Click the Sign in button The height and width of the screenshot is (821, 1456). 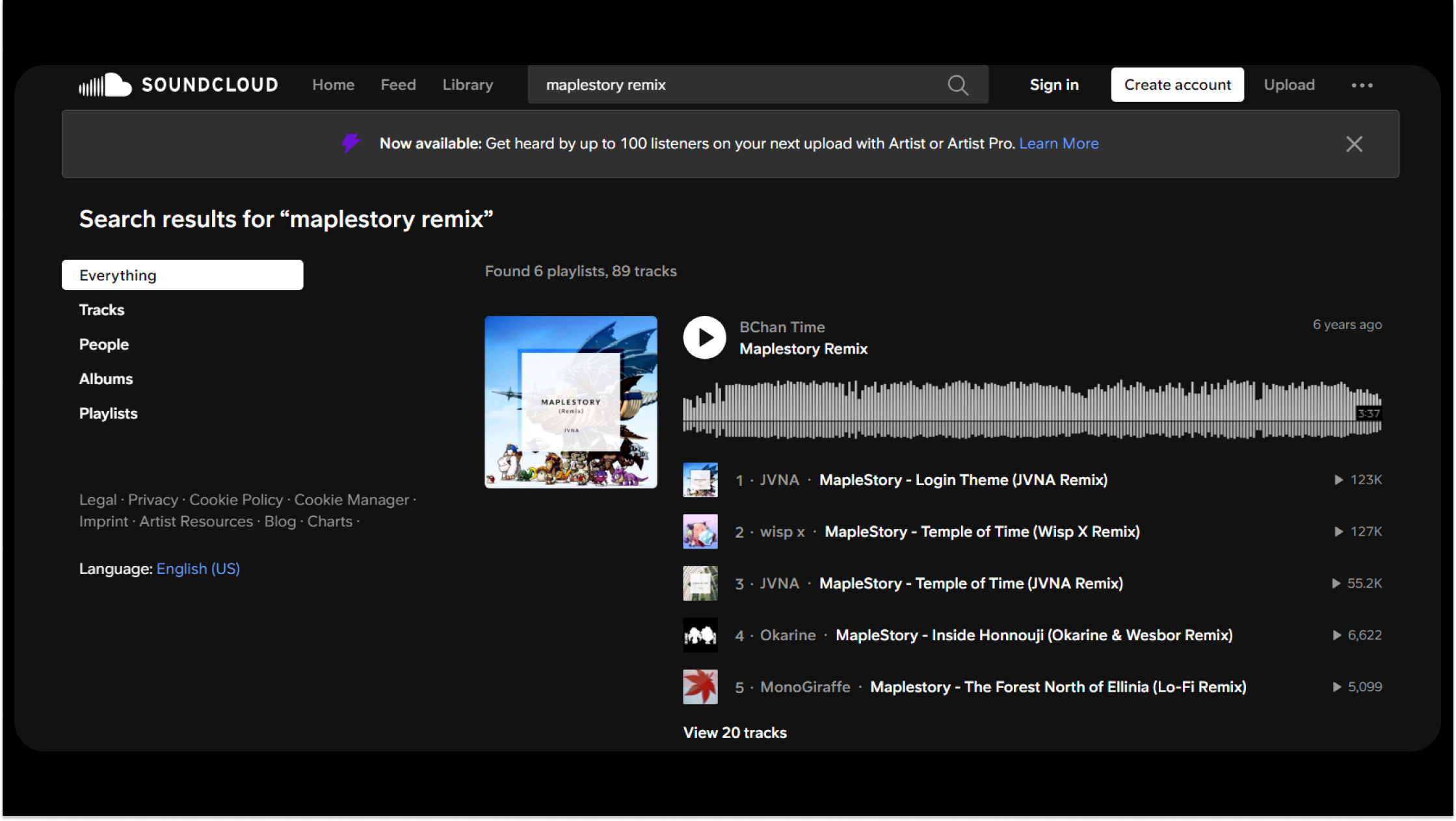click(1054, 85)
